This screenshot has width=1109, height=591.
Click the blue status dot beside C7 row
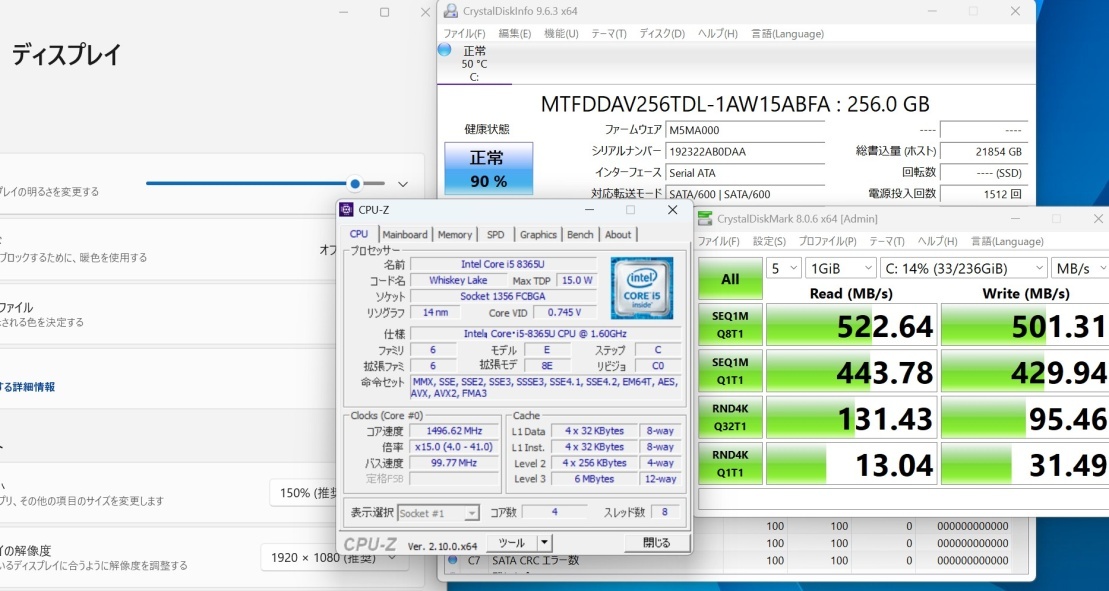pyautogui.click(x=452, y=561)
